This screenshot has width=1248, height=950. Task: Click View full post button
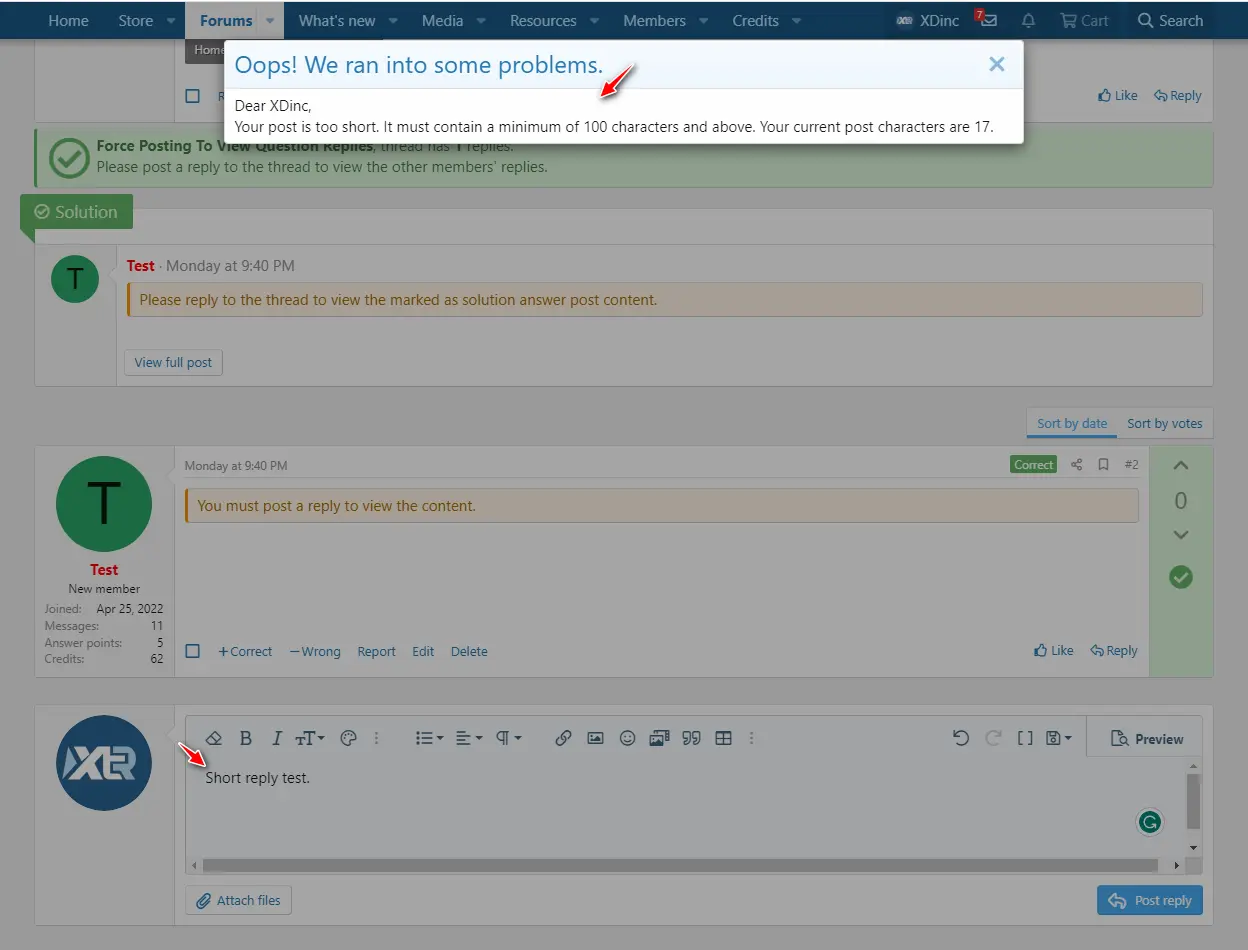tap(174, 362)
